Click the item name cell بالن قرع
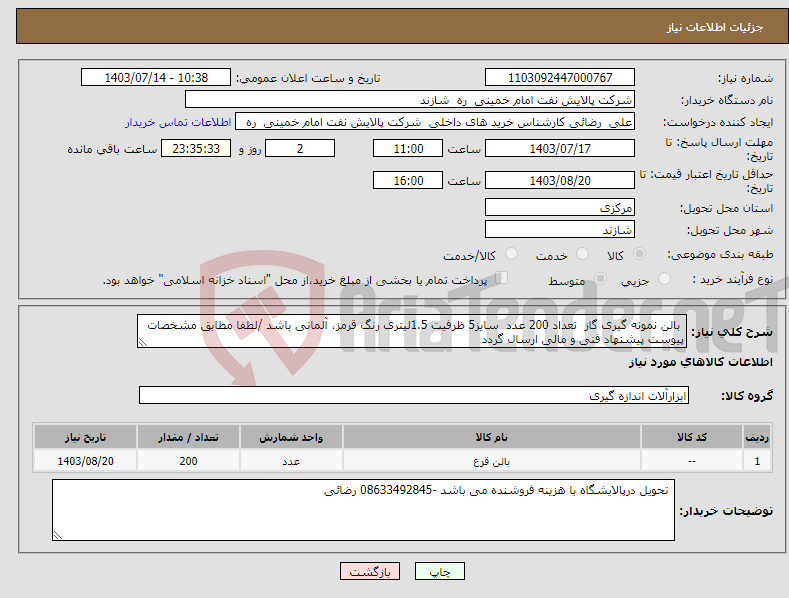The width and height of the screenshot is (789, 598). pyautogui.click(x=492, y=461)
